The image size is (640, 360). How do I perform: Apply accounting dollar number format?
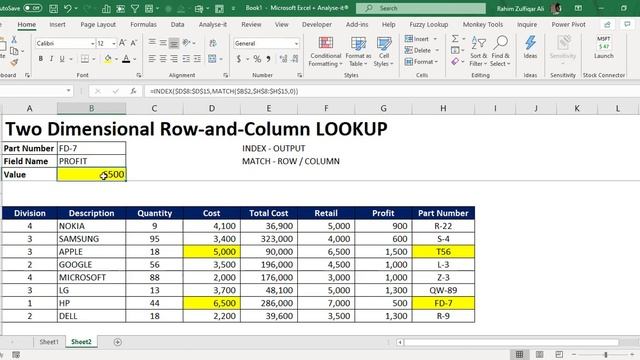click(x=238, y=59)
